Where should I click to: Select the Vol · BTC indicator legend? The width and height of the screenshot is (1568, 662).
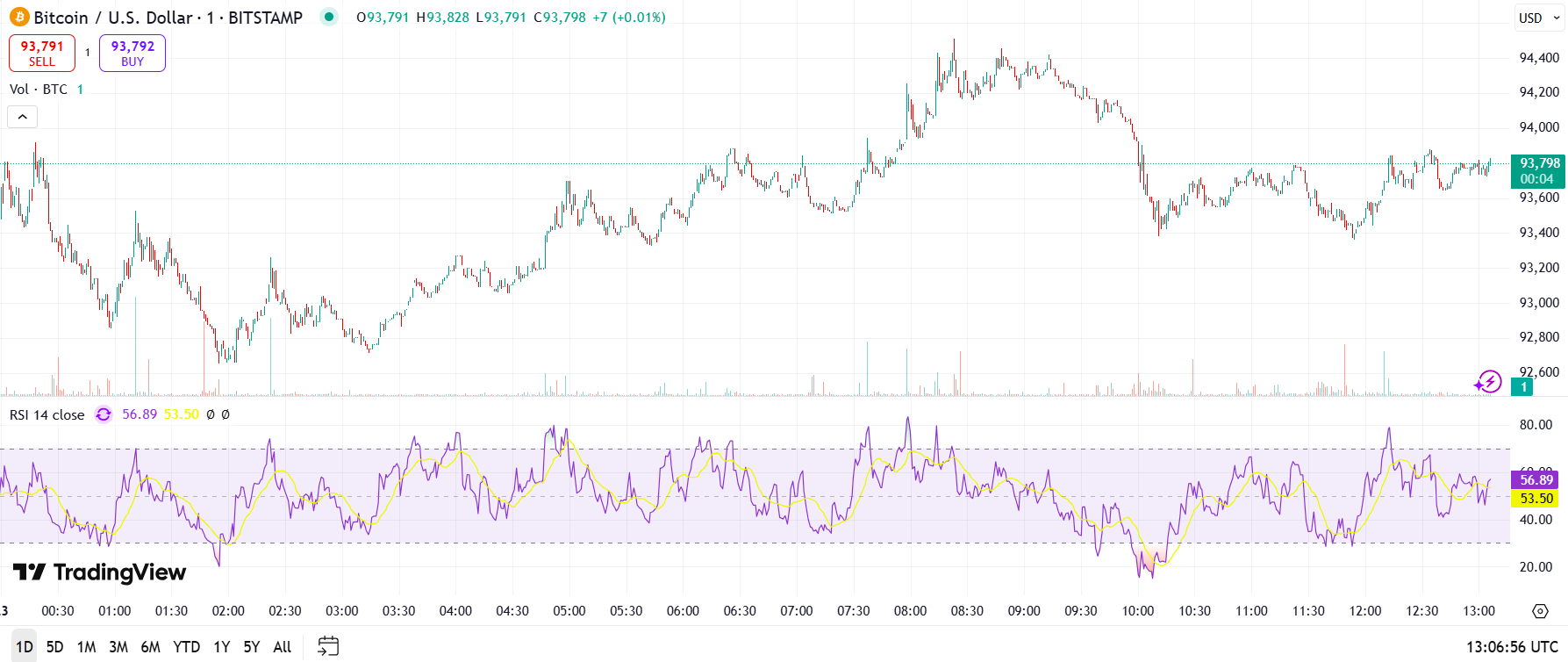click(x=39, y=90)
